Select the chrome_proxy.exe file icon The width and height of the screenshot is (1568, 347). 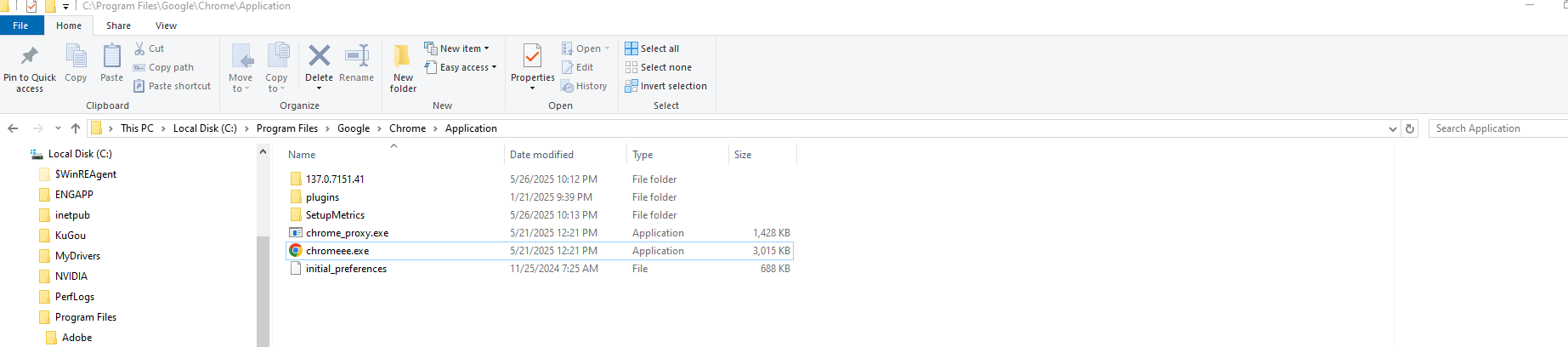[296, 232]
